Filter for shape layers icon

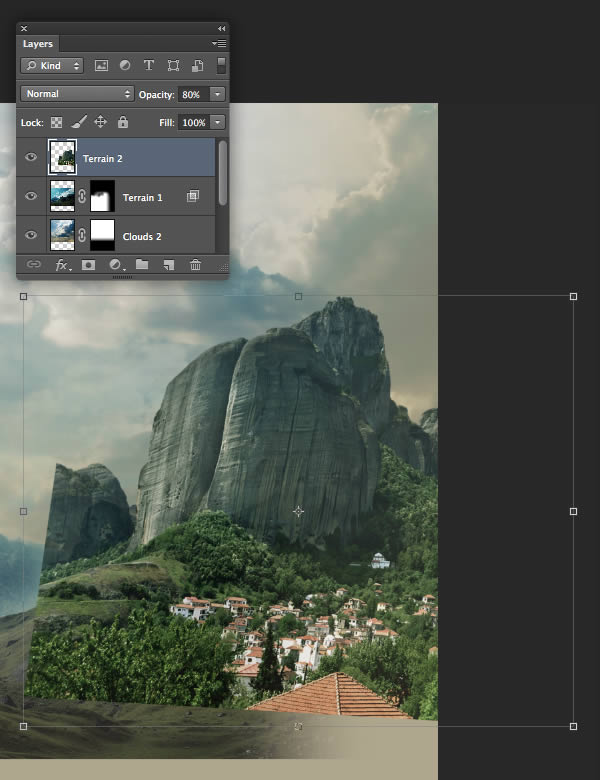(173, 66)
